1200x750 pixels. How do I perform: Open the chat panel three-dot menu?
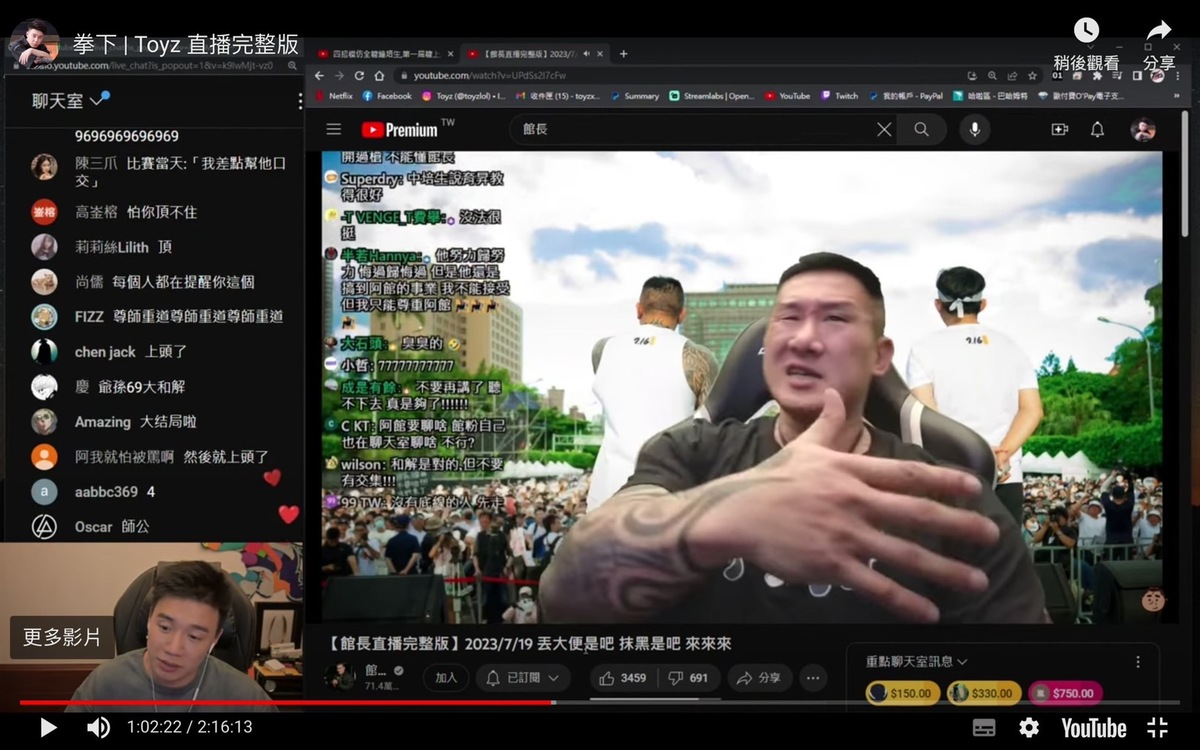pyautogui.click(x=299, y=101)
